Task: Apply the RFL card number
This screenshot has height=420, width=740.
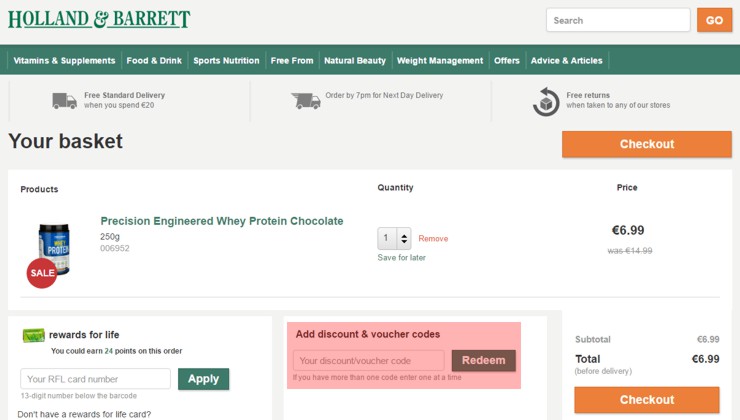Action: [203, 379]
